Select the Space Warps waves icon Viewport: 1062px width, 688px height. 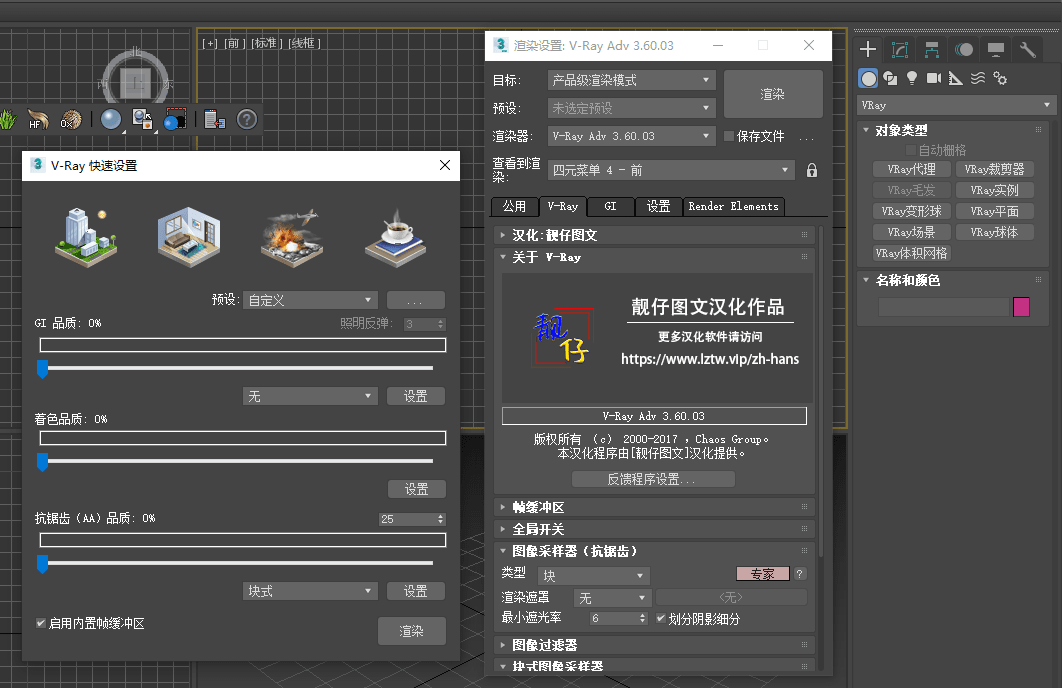[x=978, y=79]
